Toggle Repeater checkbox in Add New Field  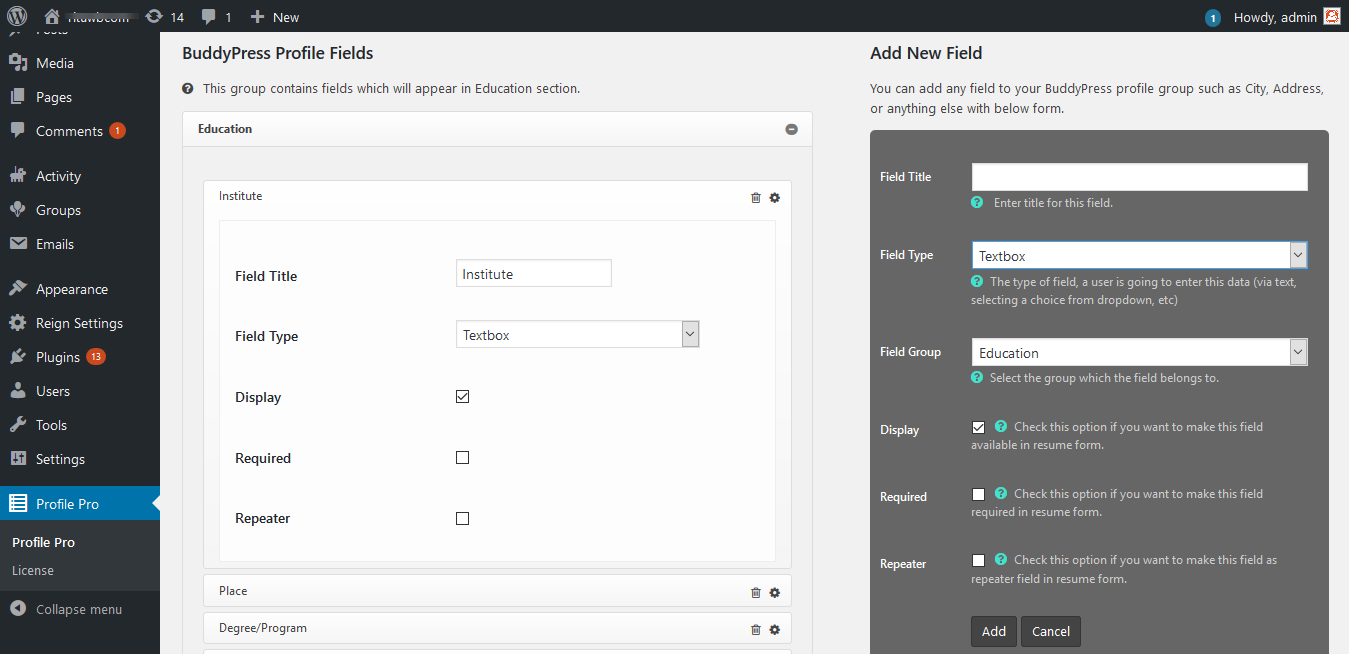click(978, 560)
